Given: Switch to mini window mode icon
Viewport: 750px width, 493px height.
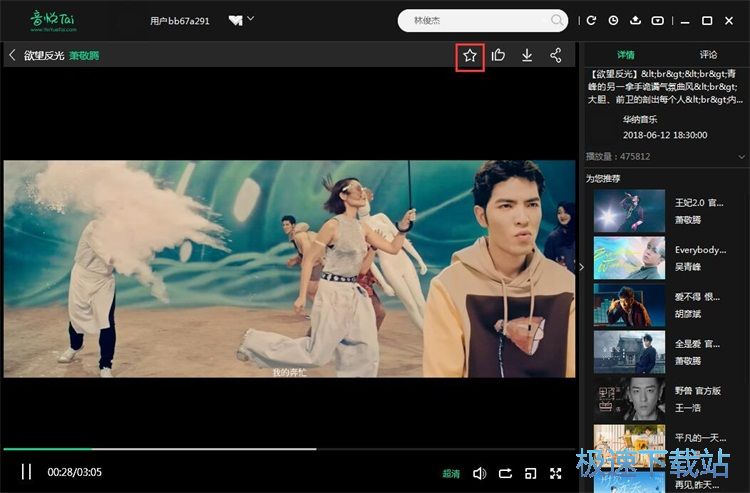Looking at the screenshot, I should pos(530,473).
